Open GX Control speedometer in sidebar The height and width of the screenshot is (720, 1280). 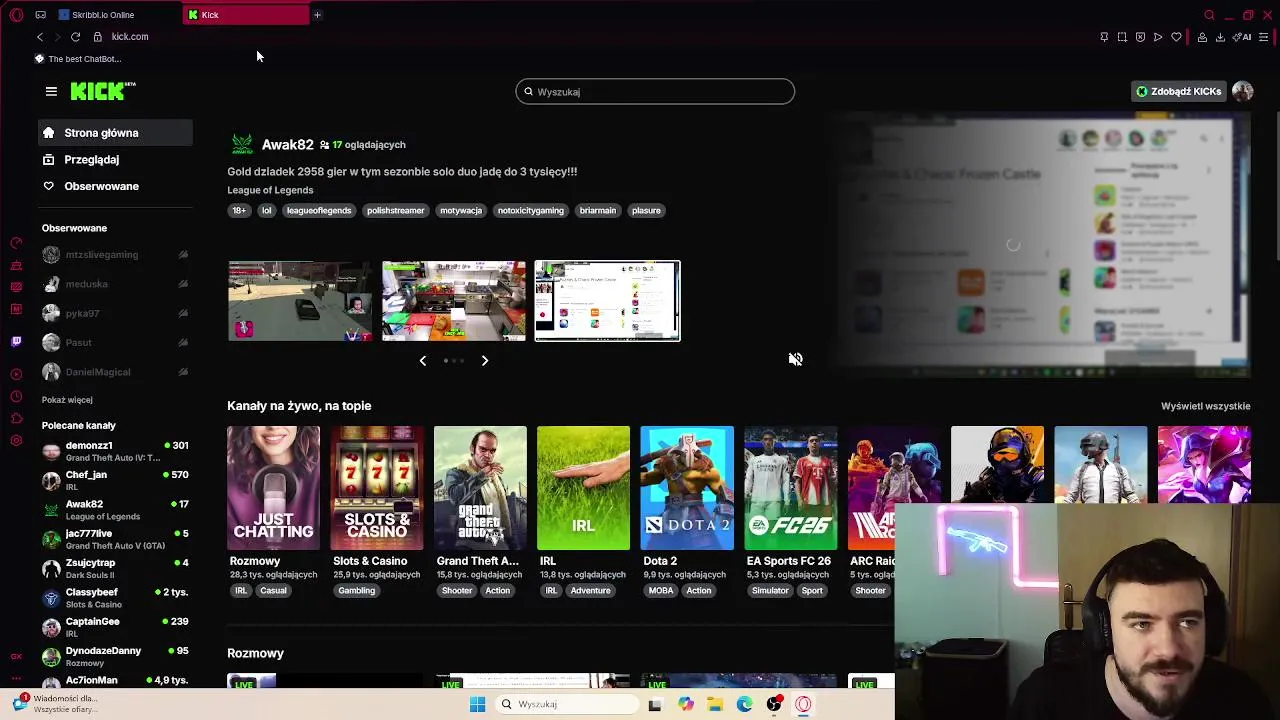pos(16,243)
